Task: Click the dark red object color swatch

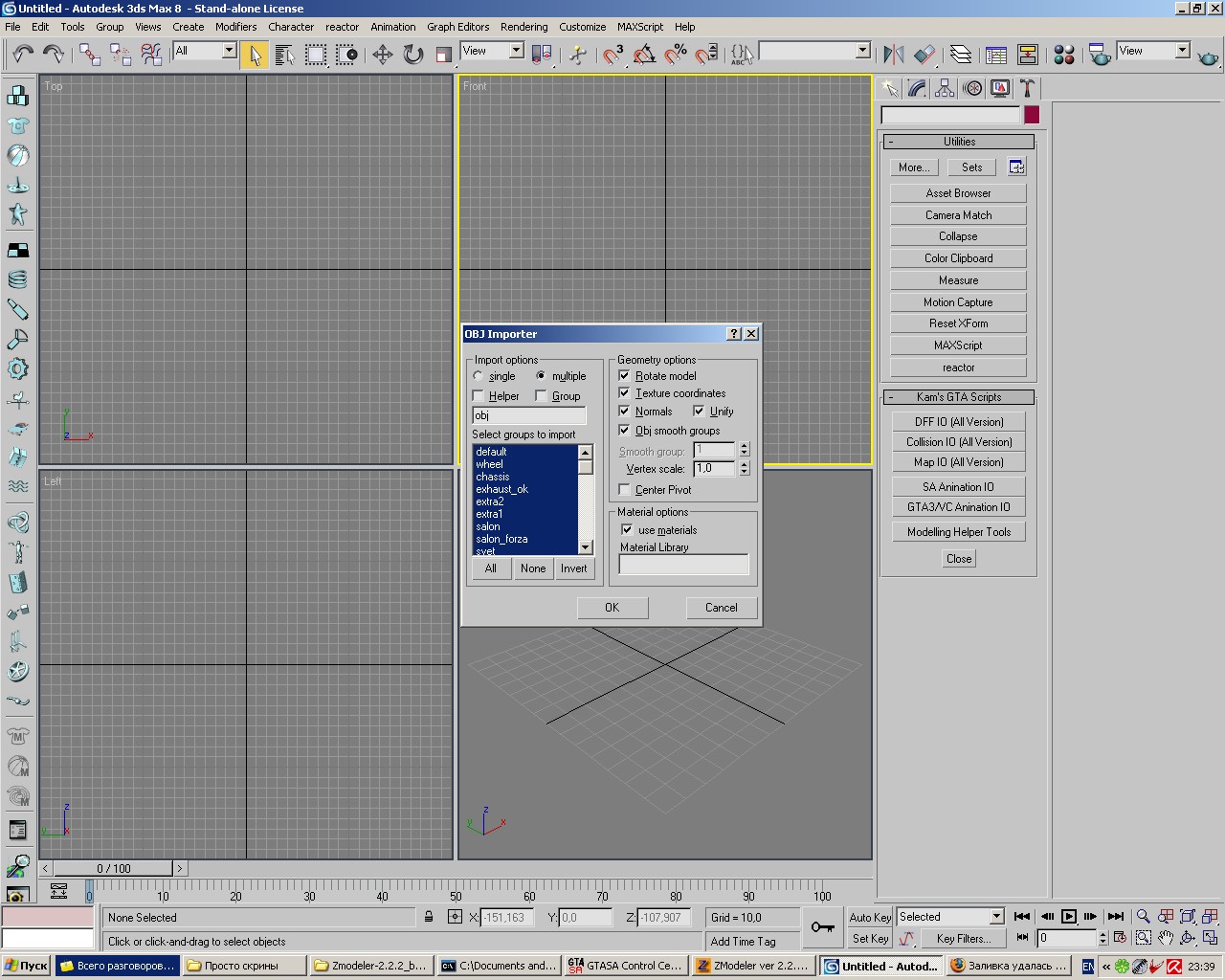Action: pos(1032,115)
